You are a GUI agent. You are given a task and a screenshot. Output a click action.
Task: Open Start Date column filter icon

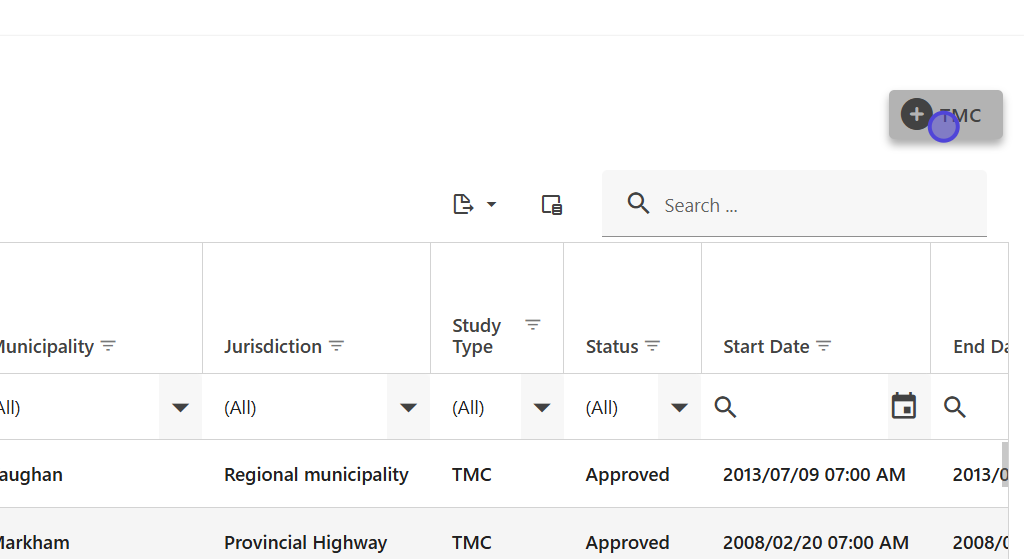click(824, 346)
